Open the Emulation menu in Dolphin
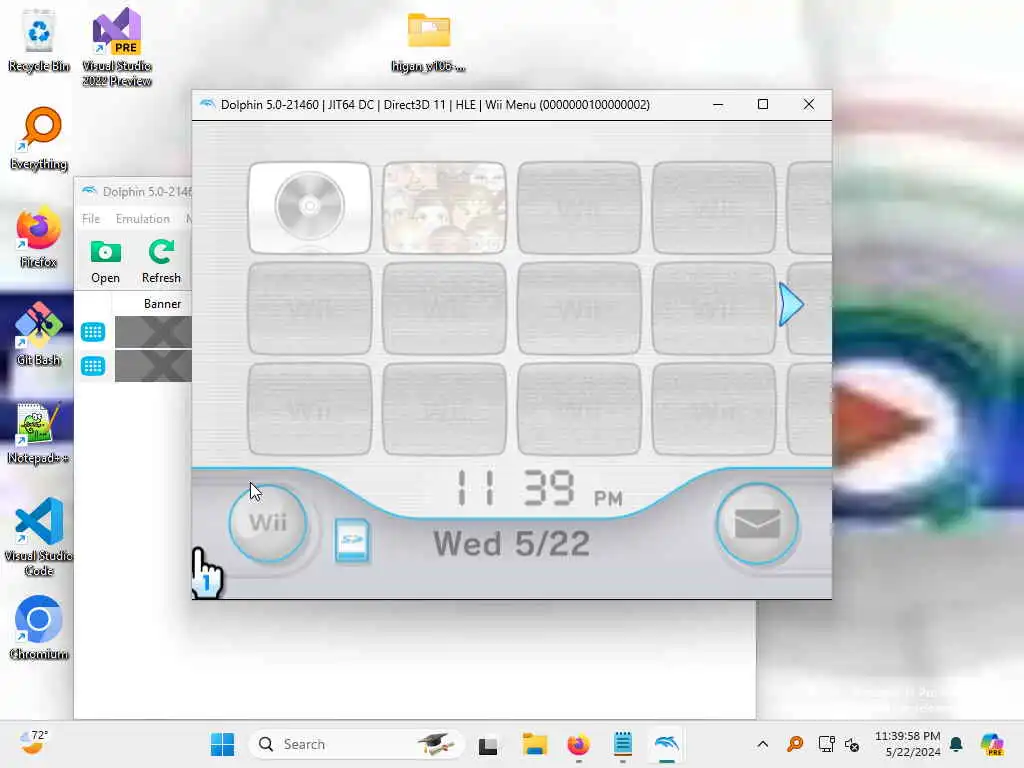Viewport: 1024px width, 768px height. coord(142,219)
